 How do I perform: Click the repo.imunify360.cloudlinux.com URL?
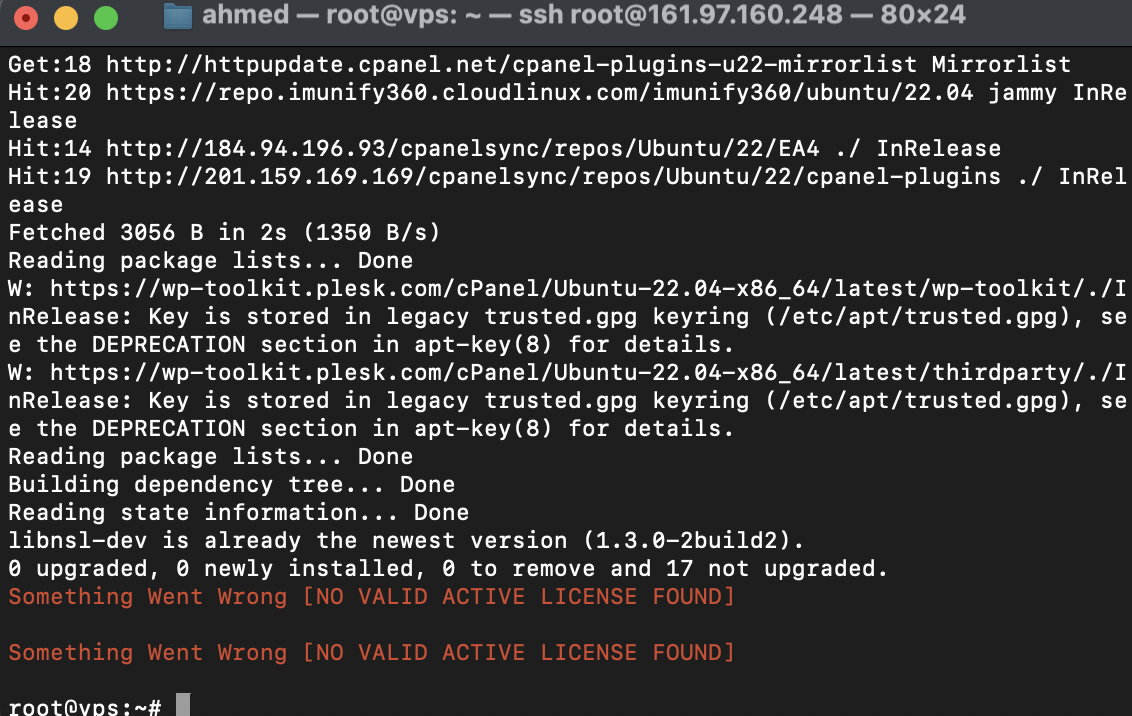click(539, 92)
